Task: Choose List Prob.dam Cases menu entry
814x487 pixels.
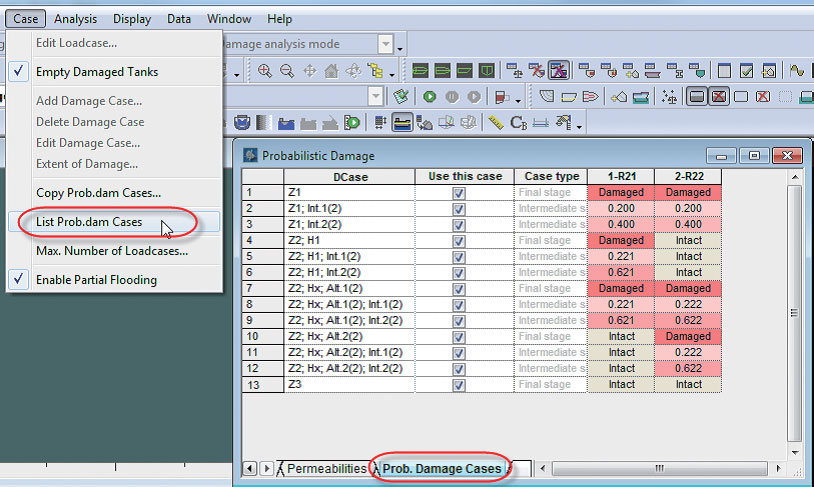Action: pos(114,222)
